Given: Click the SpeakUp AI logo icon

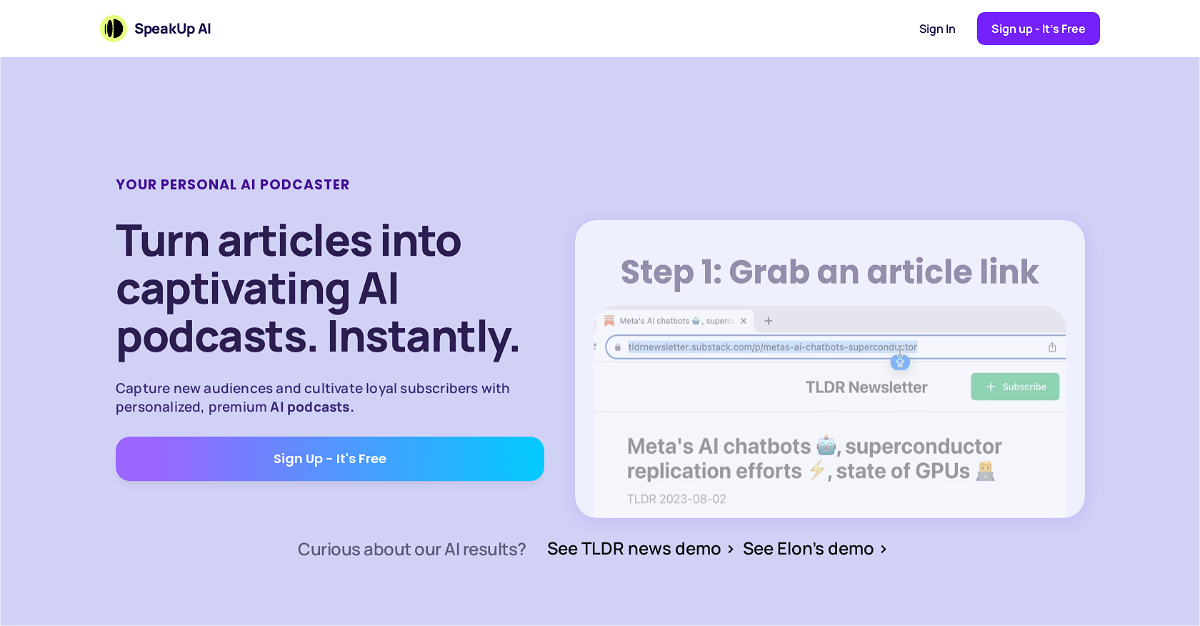Looking at the screenshot, I should 113,29.
